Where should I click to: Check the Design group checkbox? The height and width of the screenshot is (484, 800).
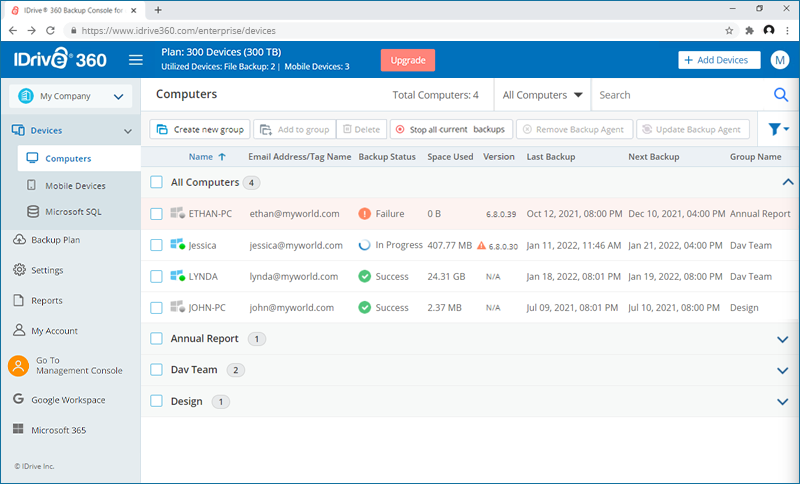coord(156,401)
